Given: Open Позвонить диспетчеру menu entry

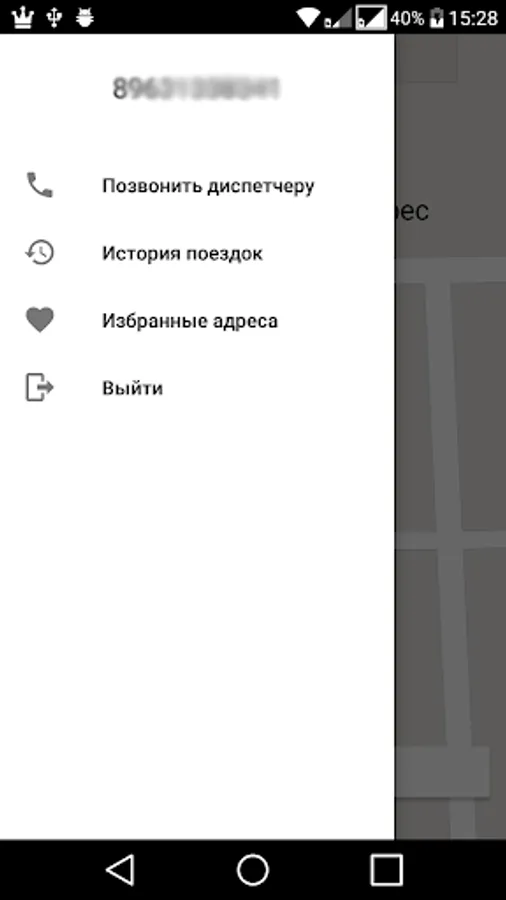Looking at the screenshot, I should tap(197, 185).
